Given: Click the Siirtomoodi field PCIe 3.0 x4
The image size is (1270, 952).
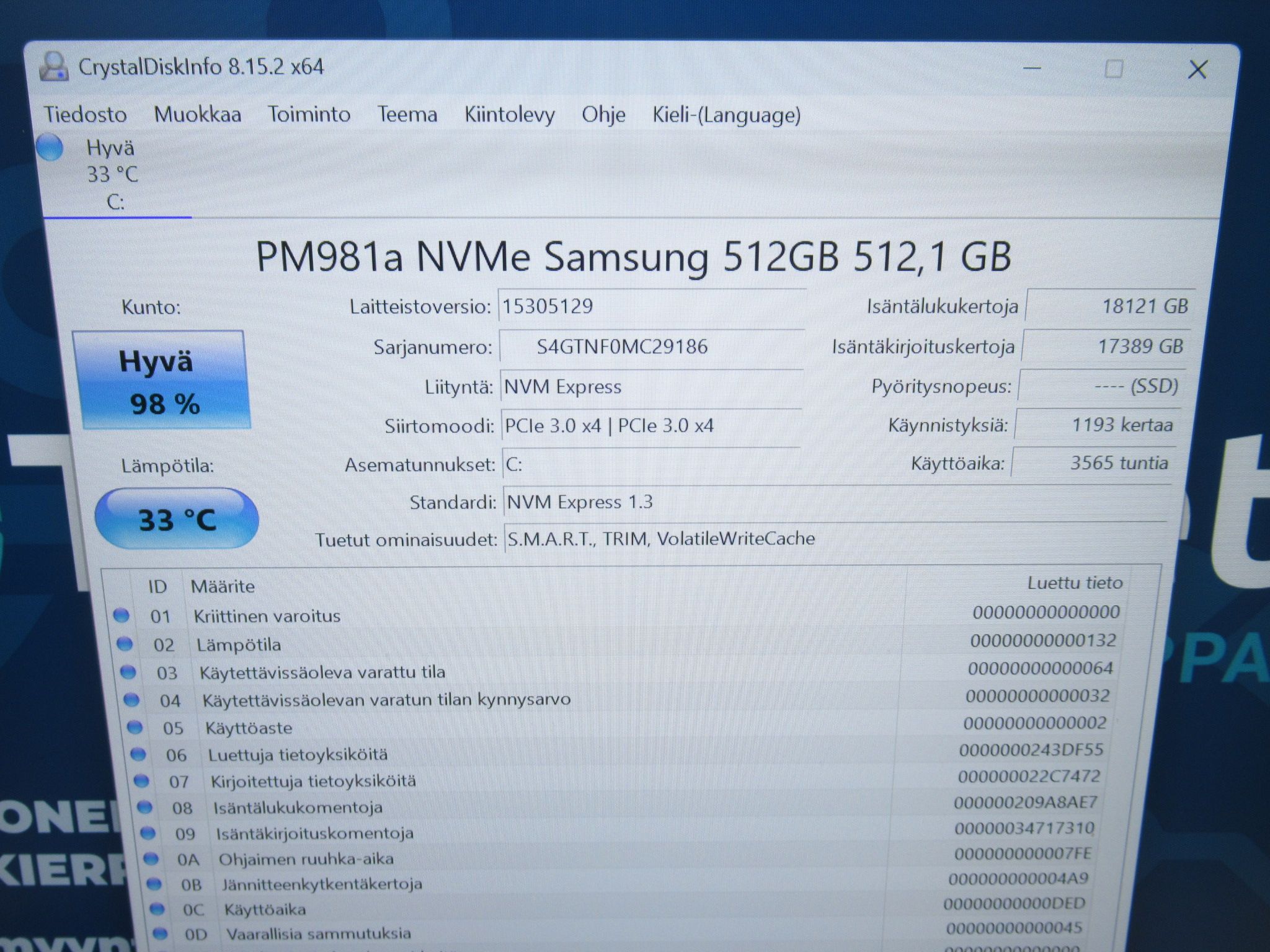Looking at the screenshot, I should click(x=652, y=426).
